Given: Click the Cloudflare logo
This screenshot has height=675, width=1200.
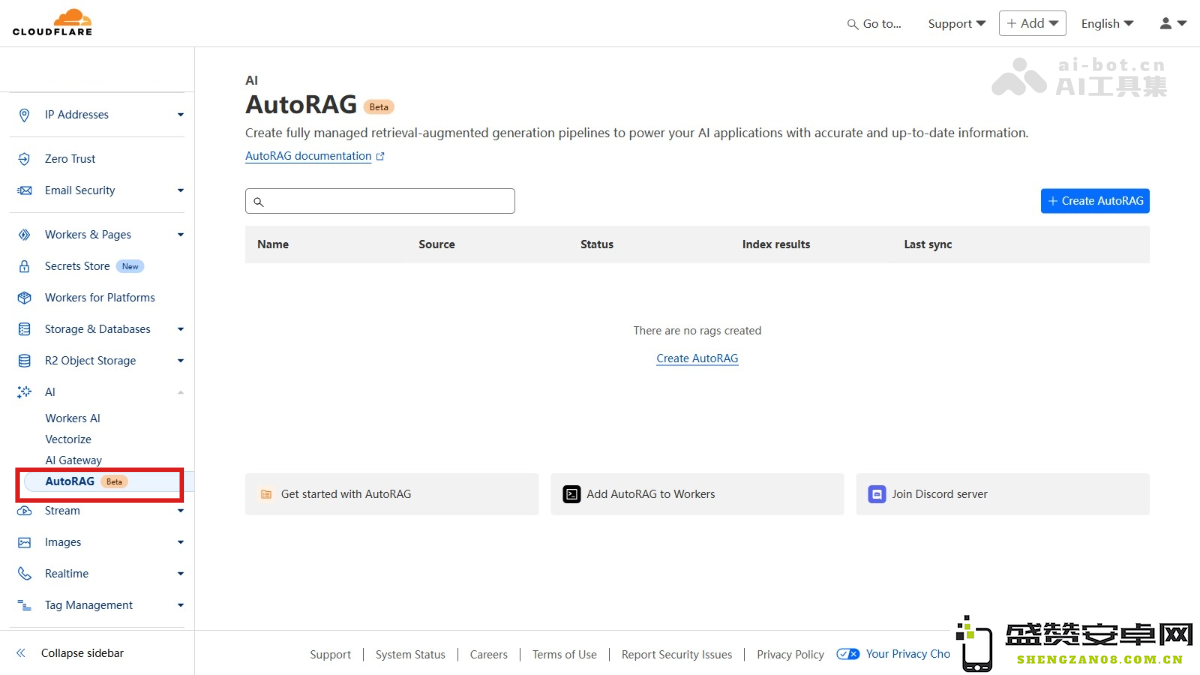Looking at the screenshot, I should coord(53,22).
